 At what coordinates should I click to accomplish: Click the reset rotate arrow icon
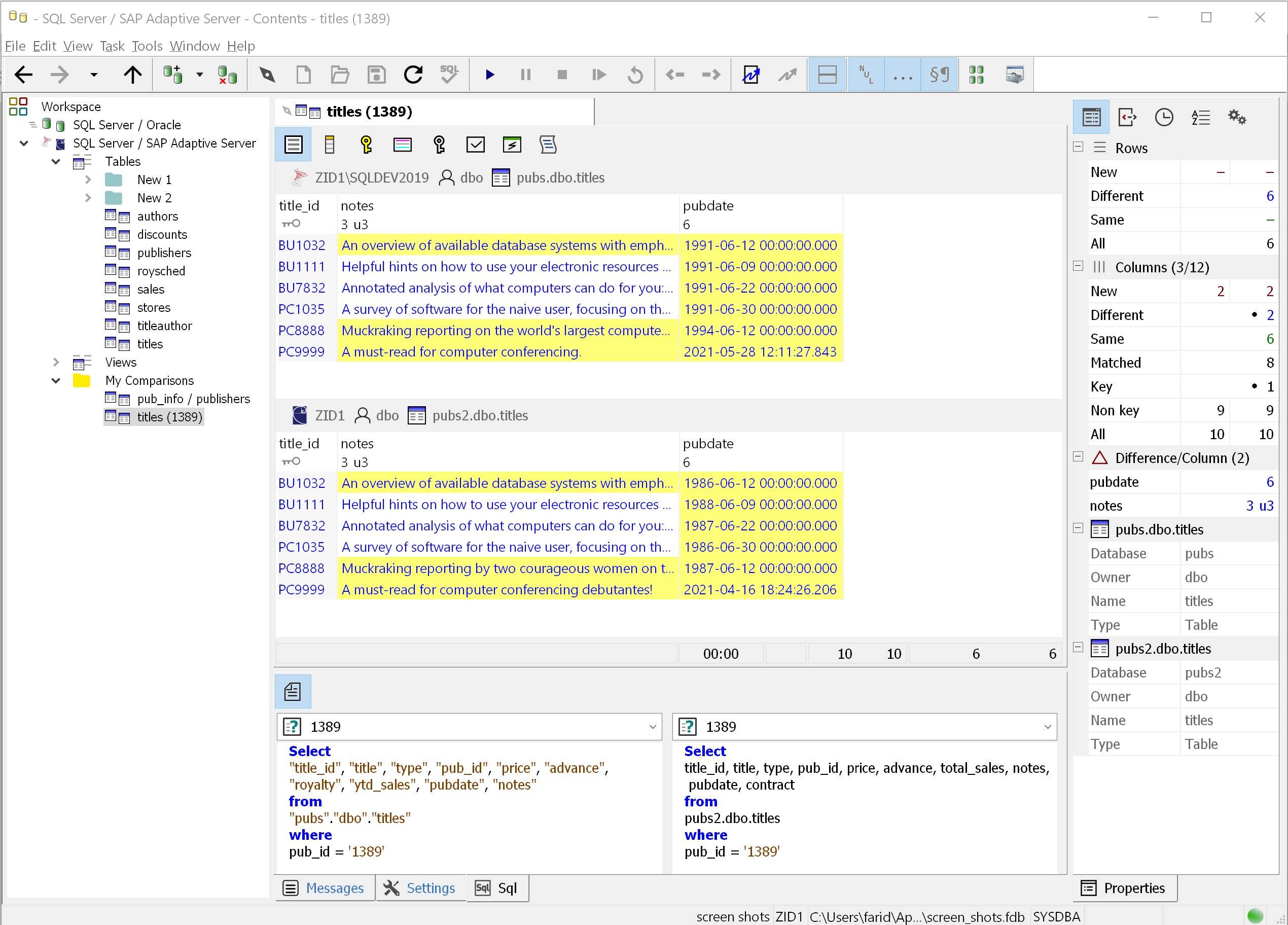(x=635, y=75)
